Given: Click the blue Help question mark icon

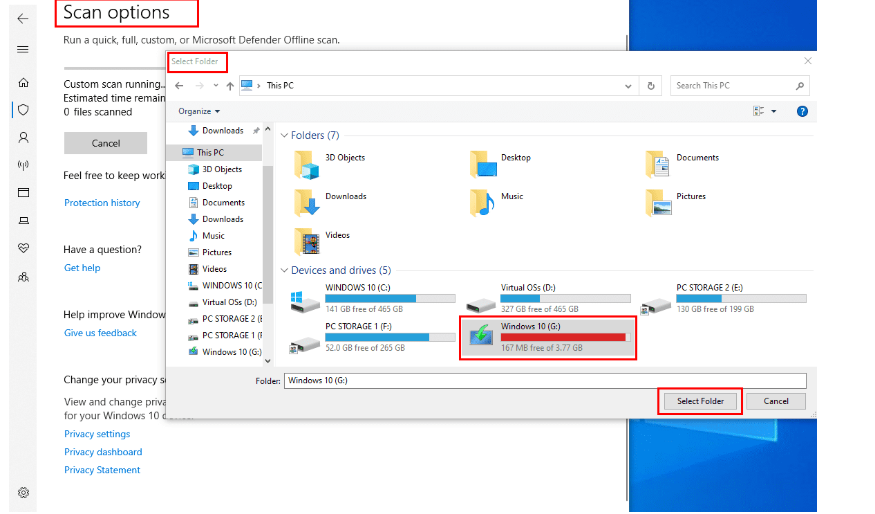Looking at the screenshot, I should (x=802, y=111).
